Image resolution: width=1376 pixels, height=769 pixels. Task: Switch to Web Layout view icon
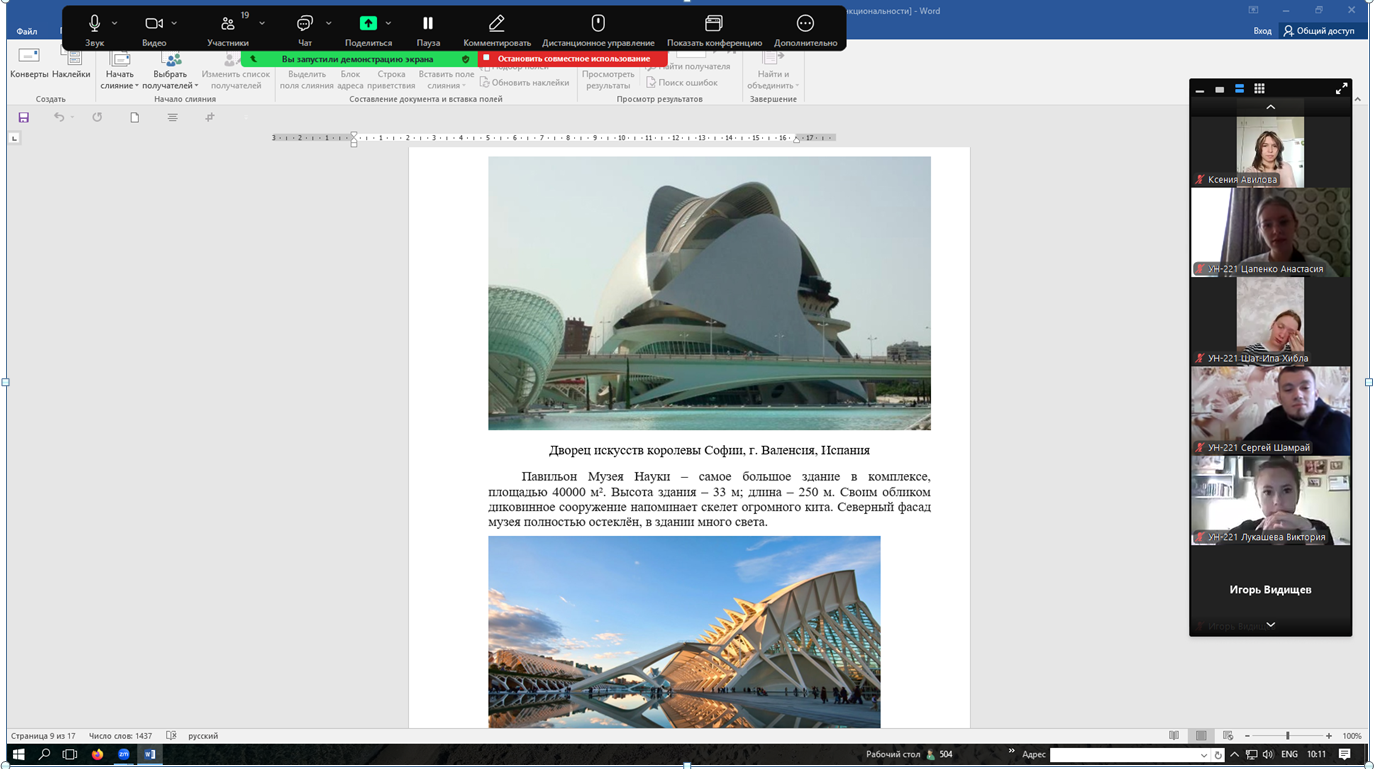pos(1228,736)
